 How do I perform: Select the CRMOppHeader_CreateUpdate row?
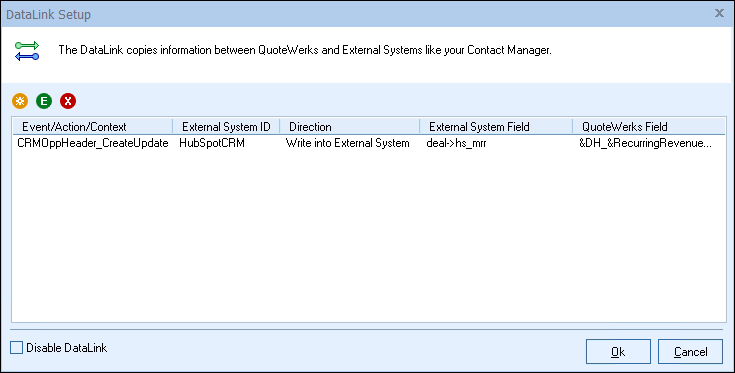pyautogui.click(x=369, y=143)
